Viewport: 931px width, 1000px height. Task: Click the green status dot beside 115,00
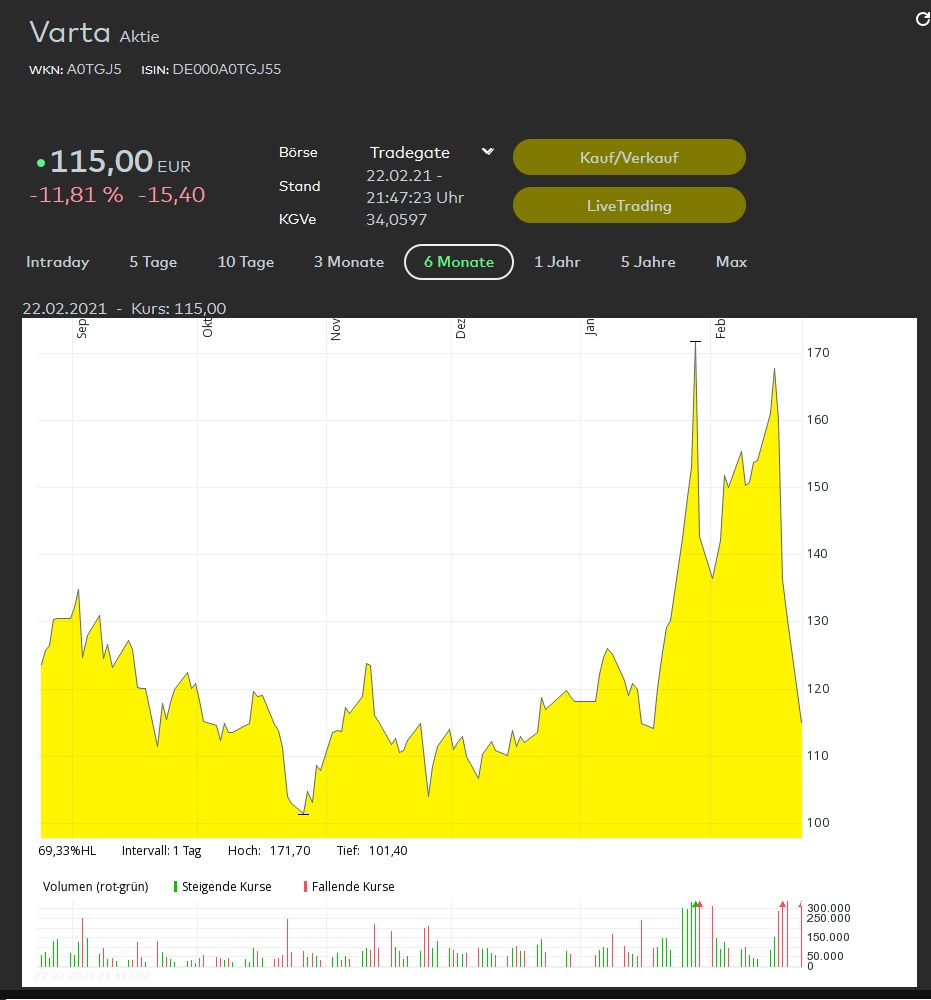pyautogui.click(x=41, y=162)
